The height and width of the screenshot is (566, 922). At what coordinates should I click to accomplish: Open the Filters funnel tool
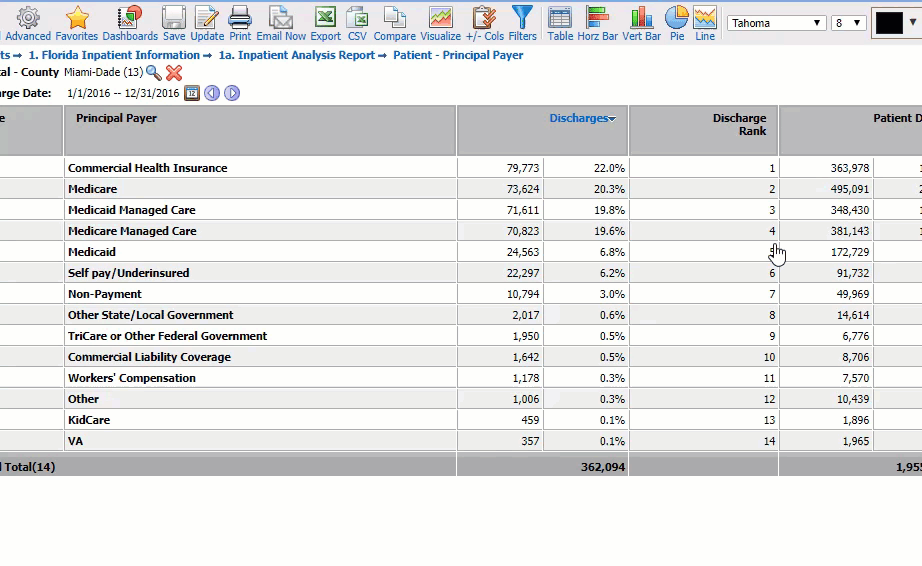522,24
